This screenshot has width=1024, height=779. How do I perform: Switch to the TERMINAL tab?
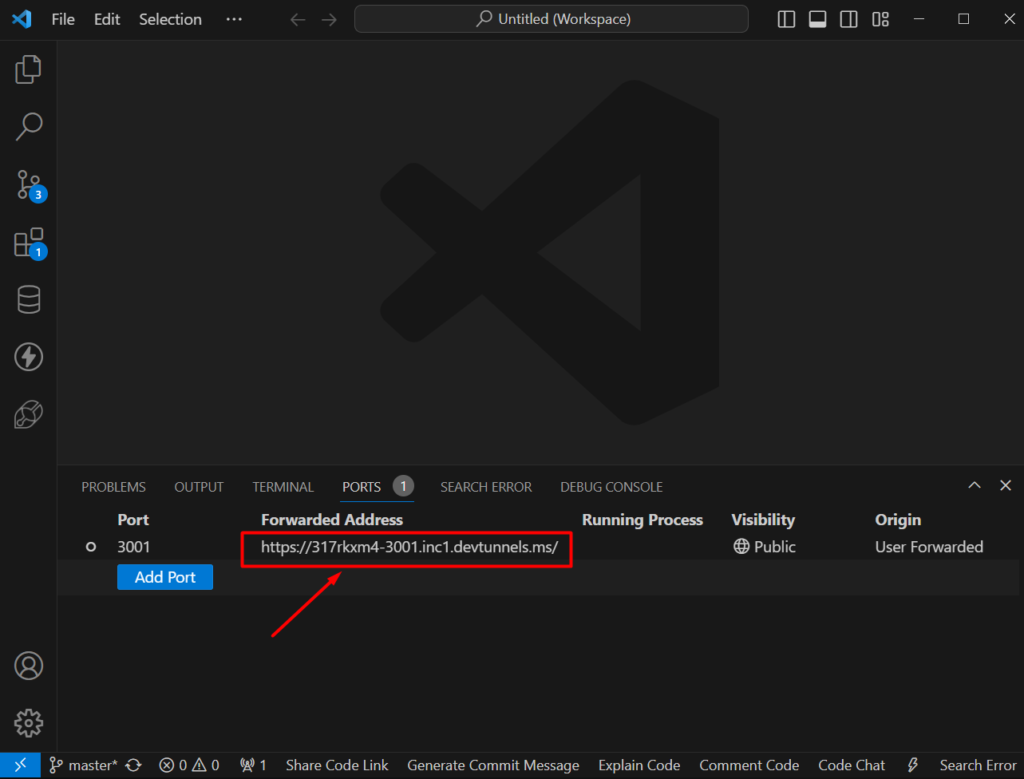(x=283, y=487)
